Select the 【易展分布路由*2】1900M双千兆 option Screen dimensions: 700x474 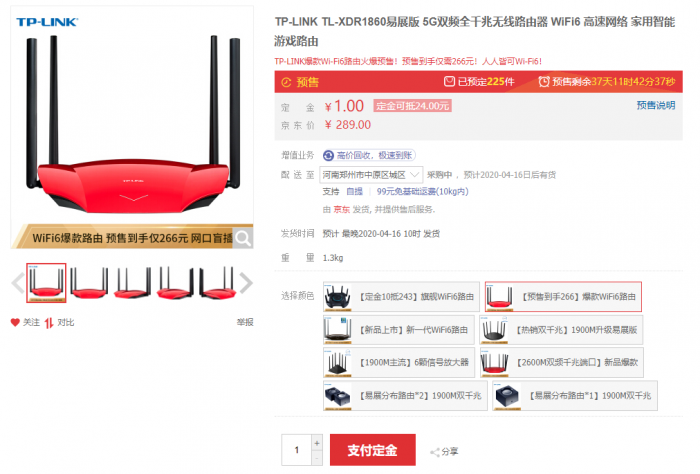[405, 395]
